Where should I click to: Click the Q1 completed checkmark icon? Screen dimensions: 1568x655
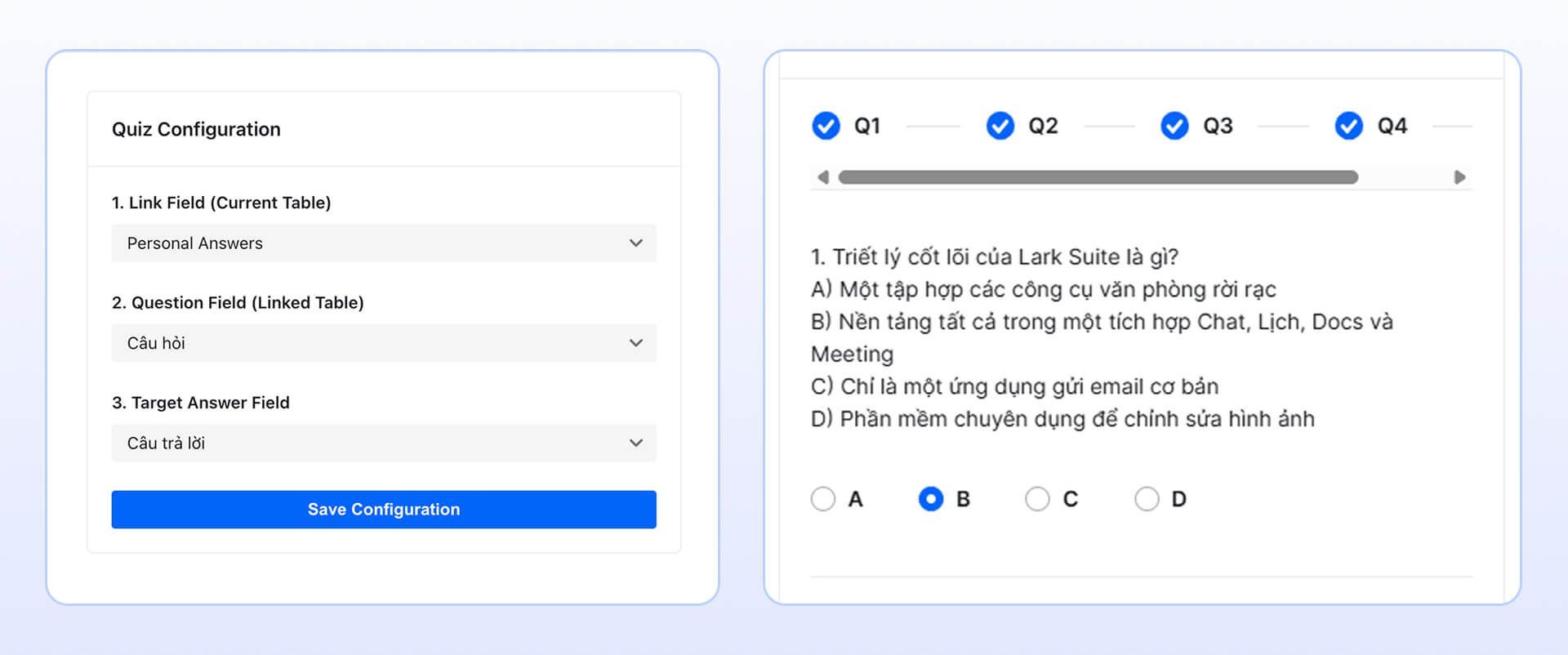coord(825,126)
